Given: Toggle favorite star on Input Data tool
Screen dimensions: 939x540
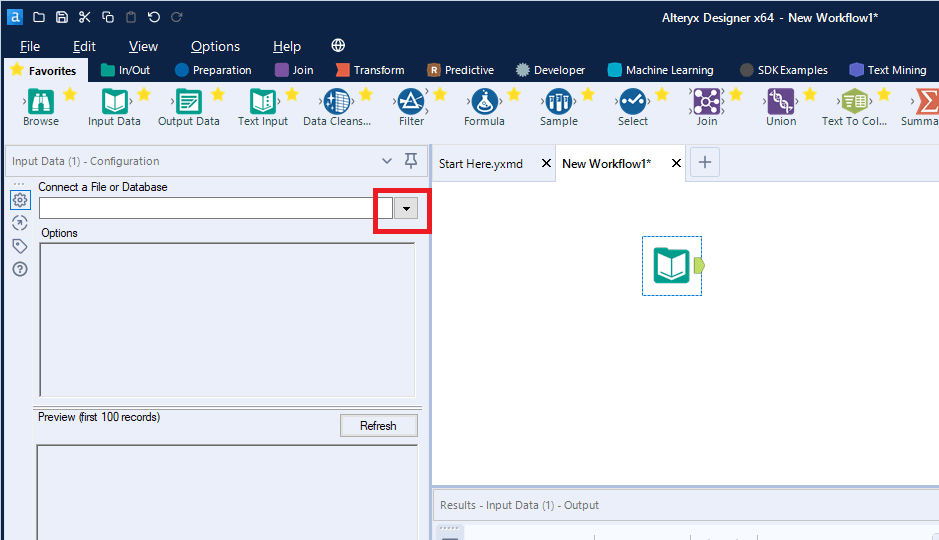Looking at the screenshot, I should tap(144, 94).
